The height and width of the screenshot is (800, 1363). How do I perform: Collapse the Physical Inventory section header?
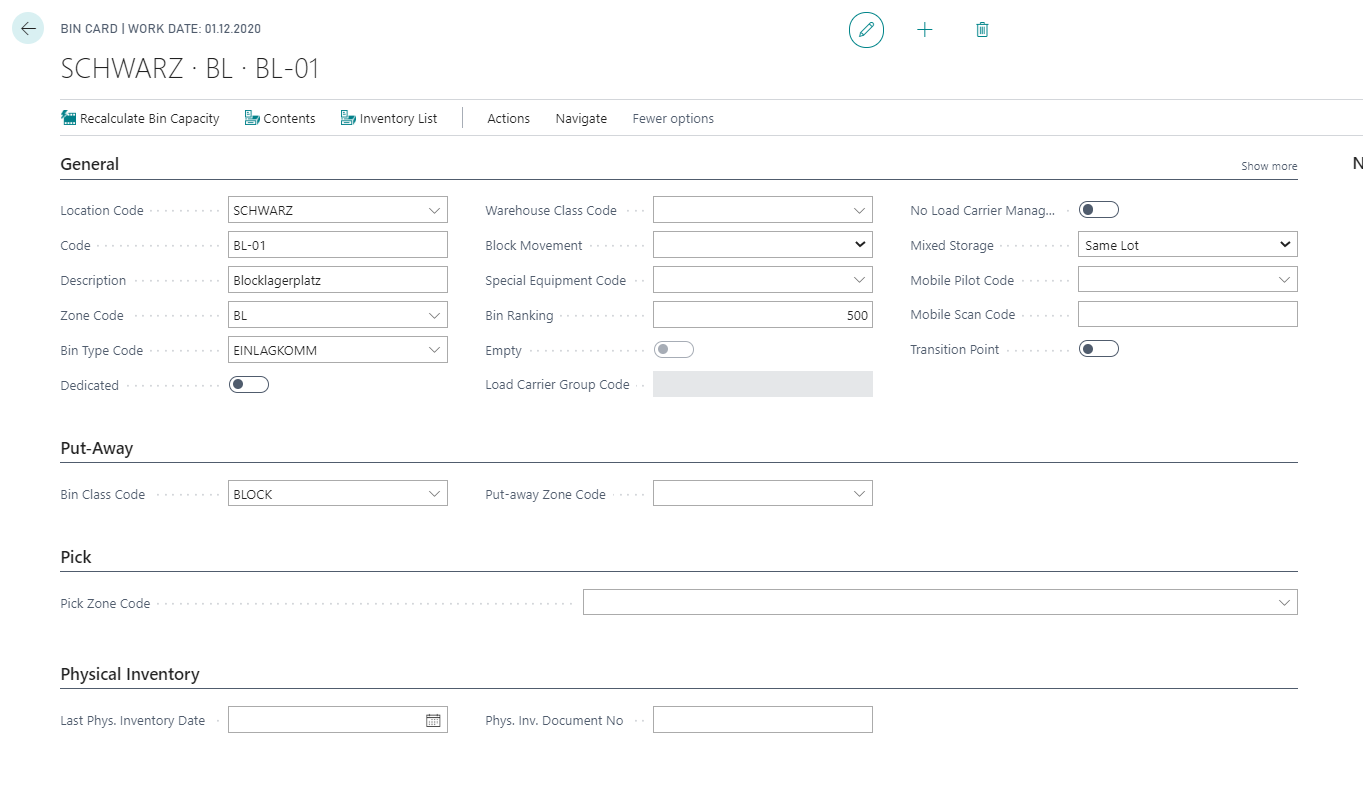pyautogui.click(x=130, y=674)
